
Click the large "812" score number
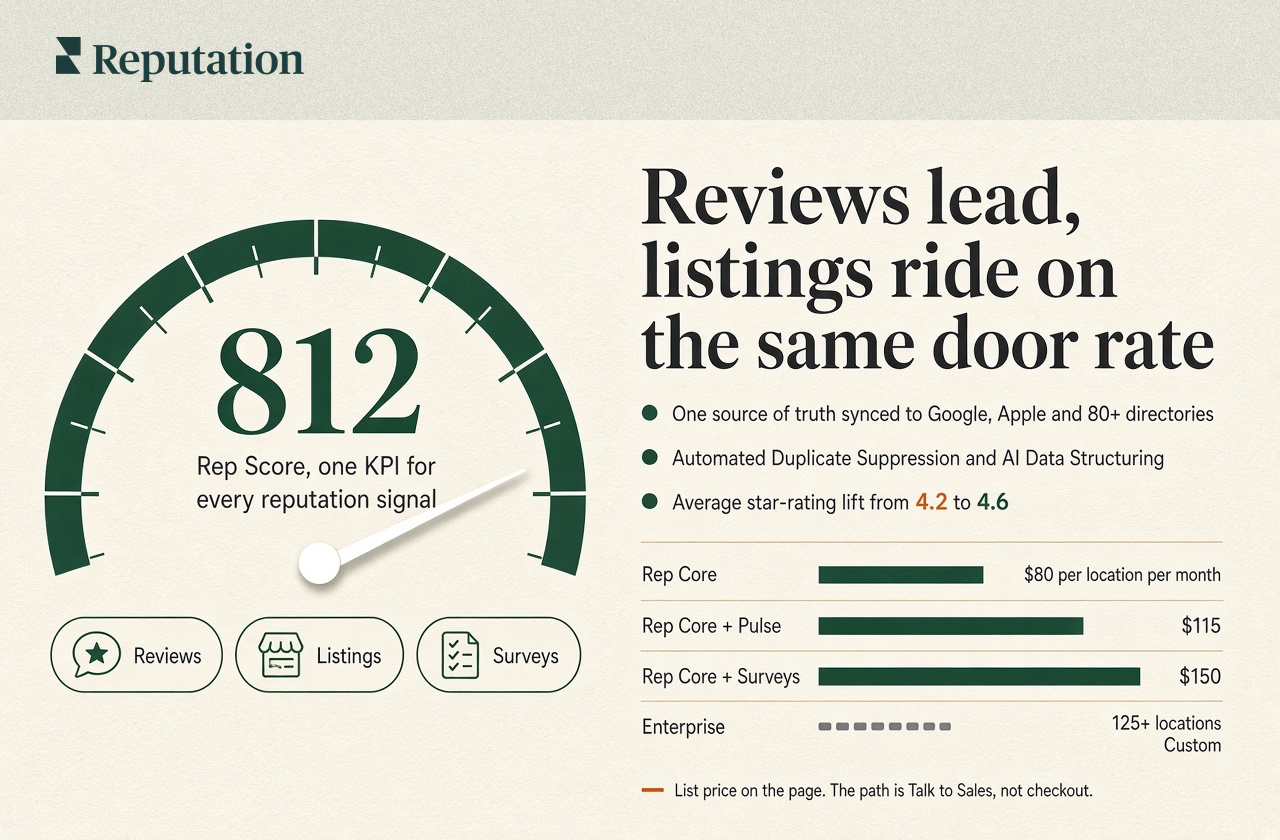(318, 383)
